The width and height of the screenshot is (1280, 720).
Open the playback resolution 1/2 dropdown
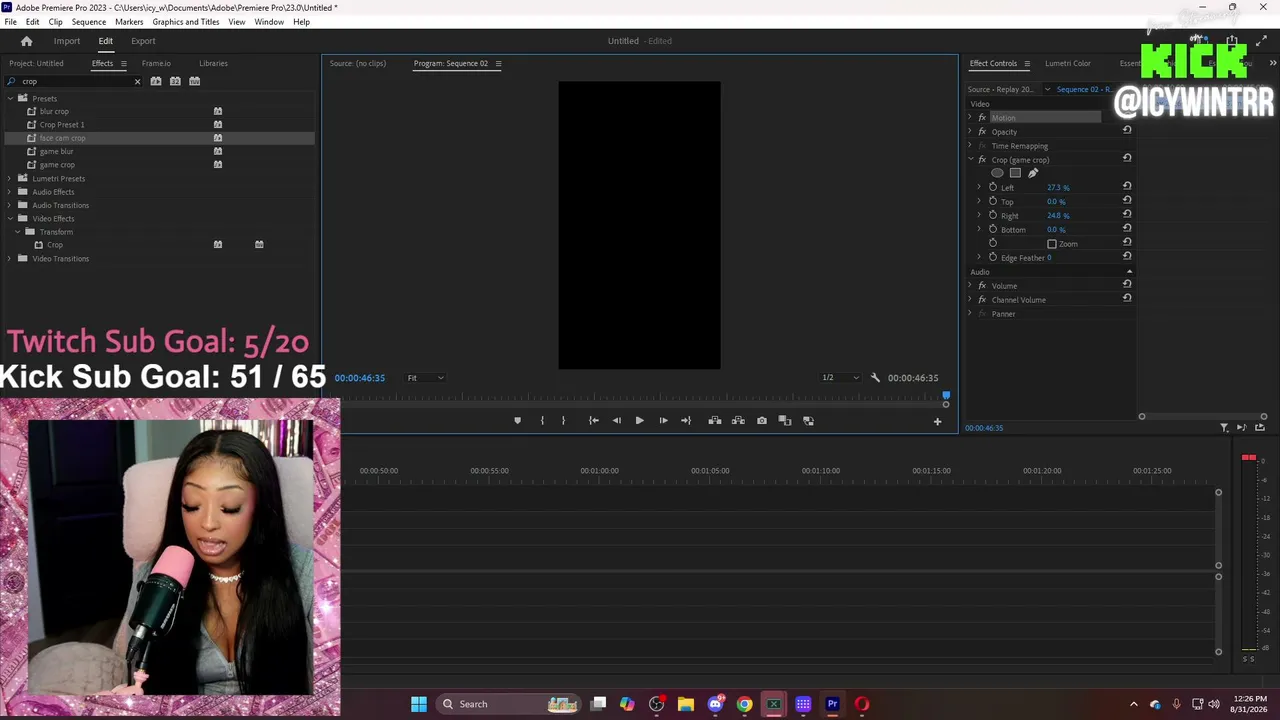[x=840, y=378]
